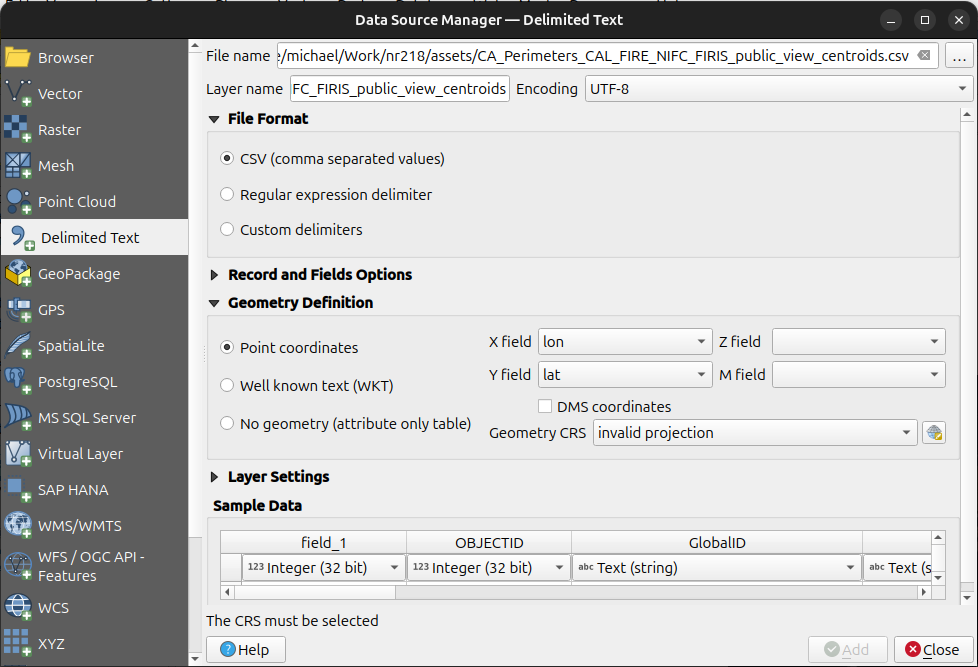Enable the DMS coordinates checkbox

point(546,407)
